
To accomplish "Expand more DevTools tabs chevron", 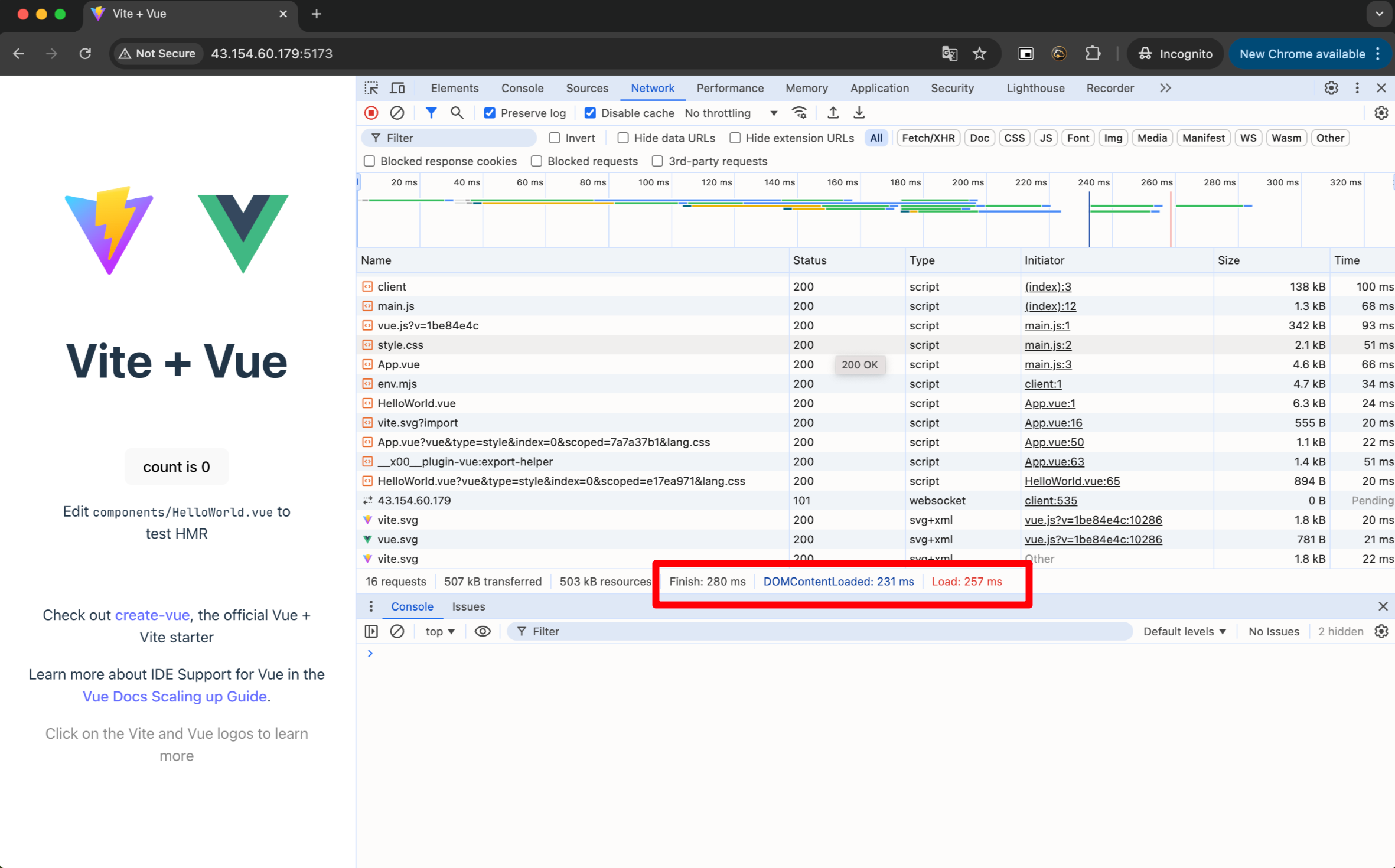I will [x=1165, y=88].
